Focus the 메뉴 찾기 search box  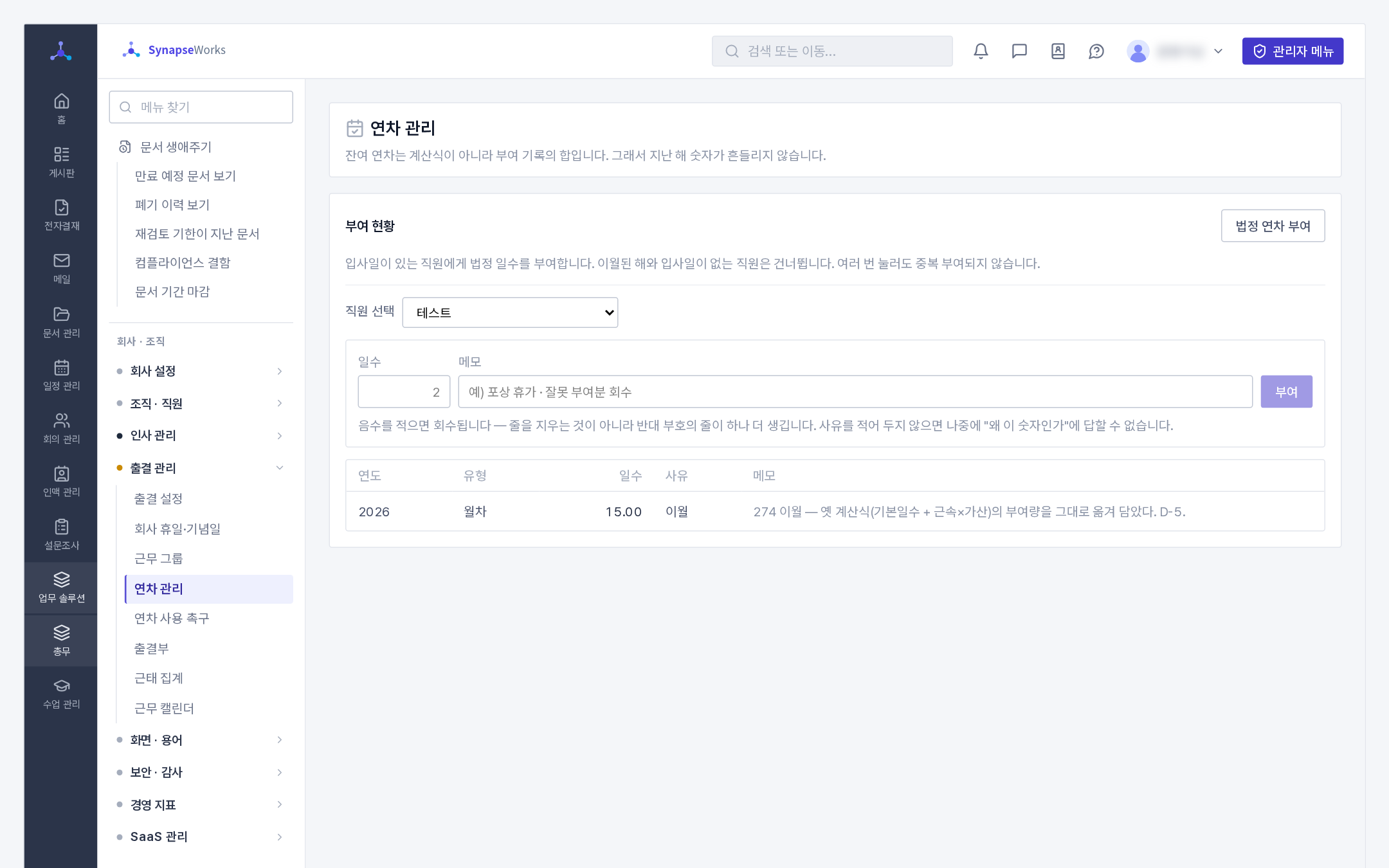tap(201, 107)
